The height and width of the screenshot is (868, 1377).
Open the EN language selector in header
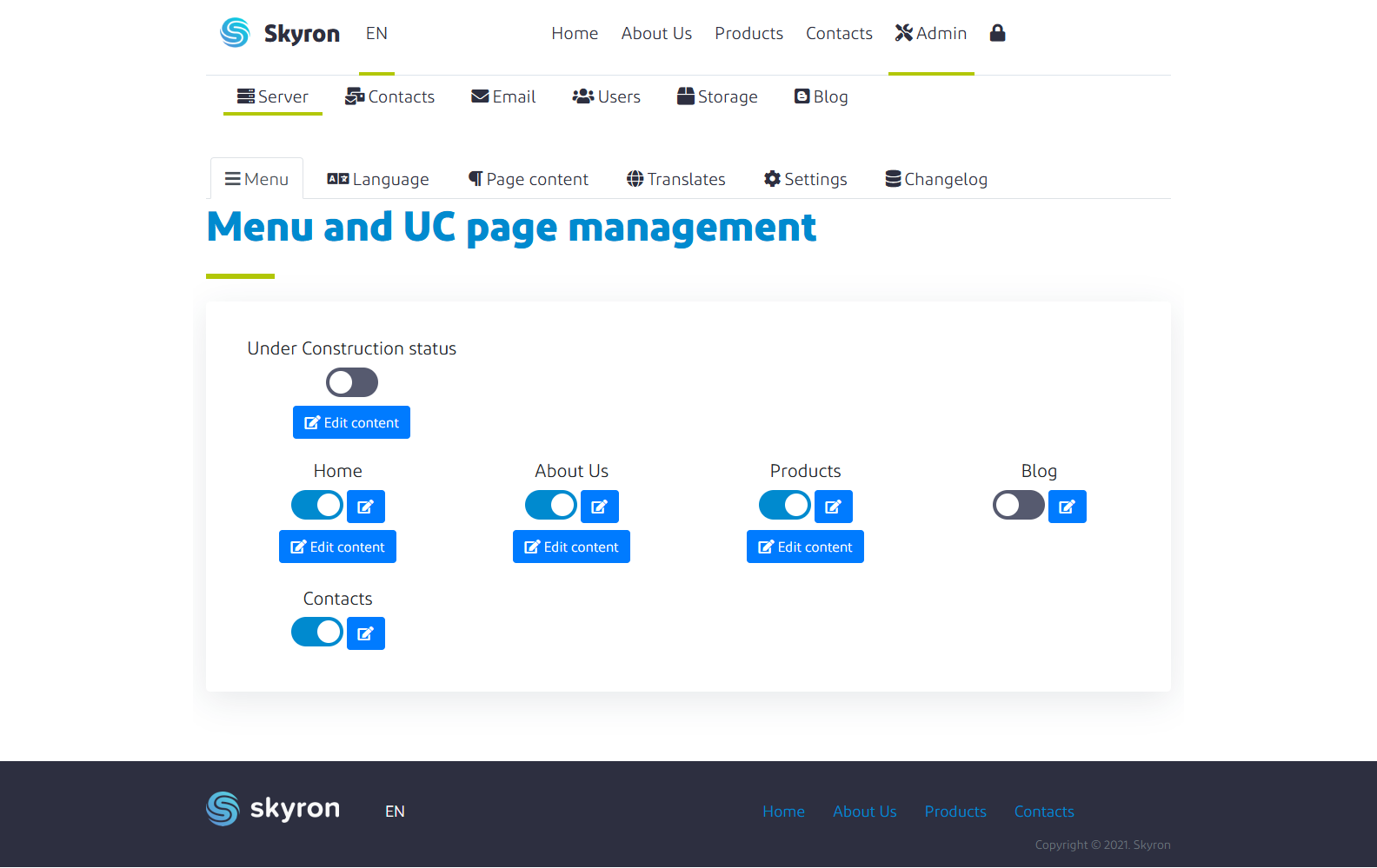376,33
